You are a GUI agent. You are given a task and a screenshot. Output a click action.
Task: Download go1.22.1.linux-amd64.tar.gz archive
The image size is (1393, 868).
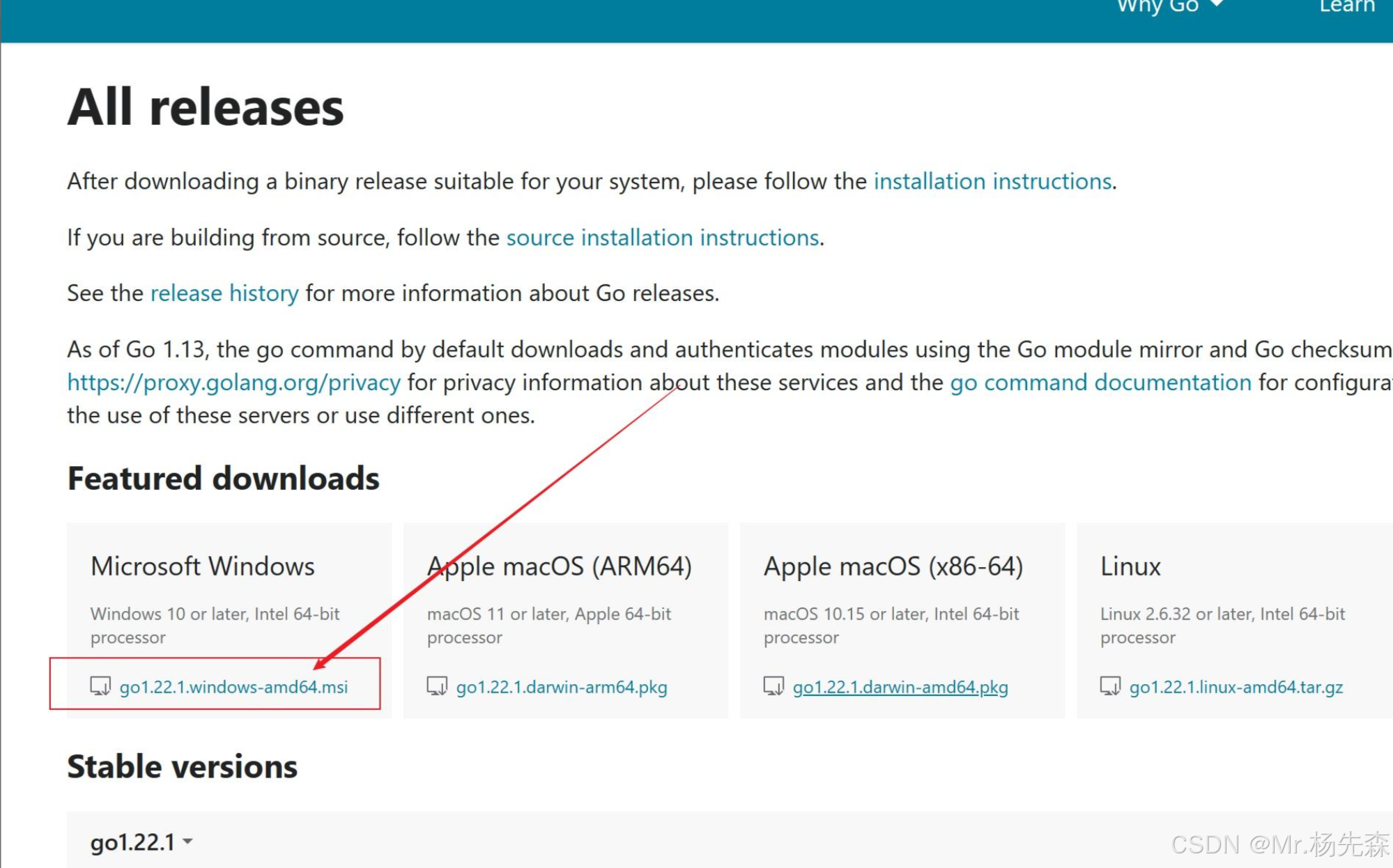1236,688
